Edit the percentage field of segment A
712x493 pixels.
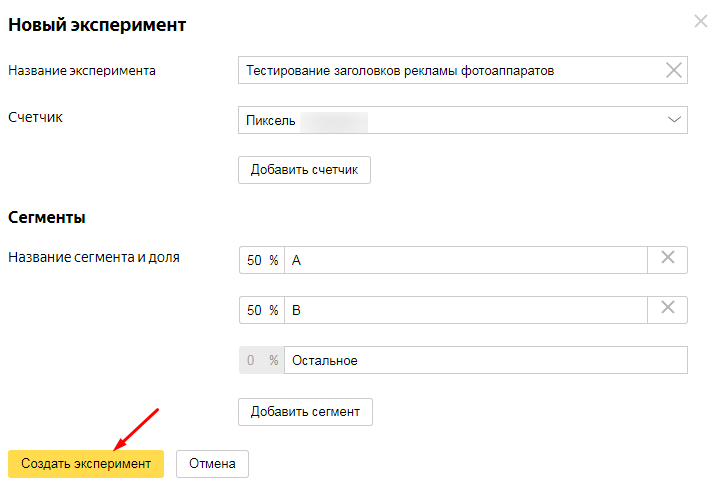pos(255,260)
